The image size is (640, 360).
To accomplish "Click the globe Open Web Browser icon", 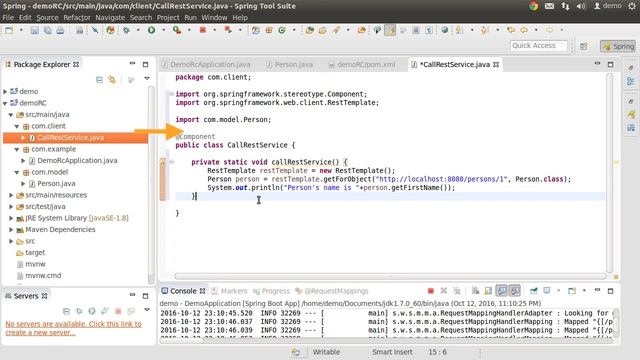I will 444,30.
